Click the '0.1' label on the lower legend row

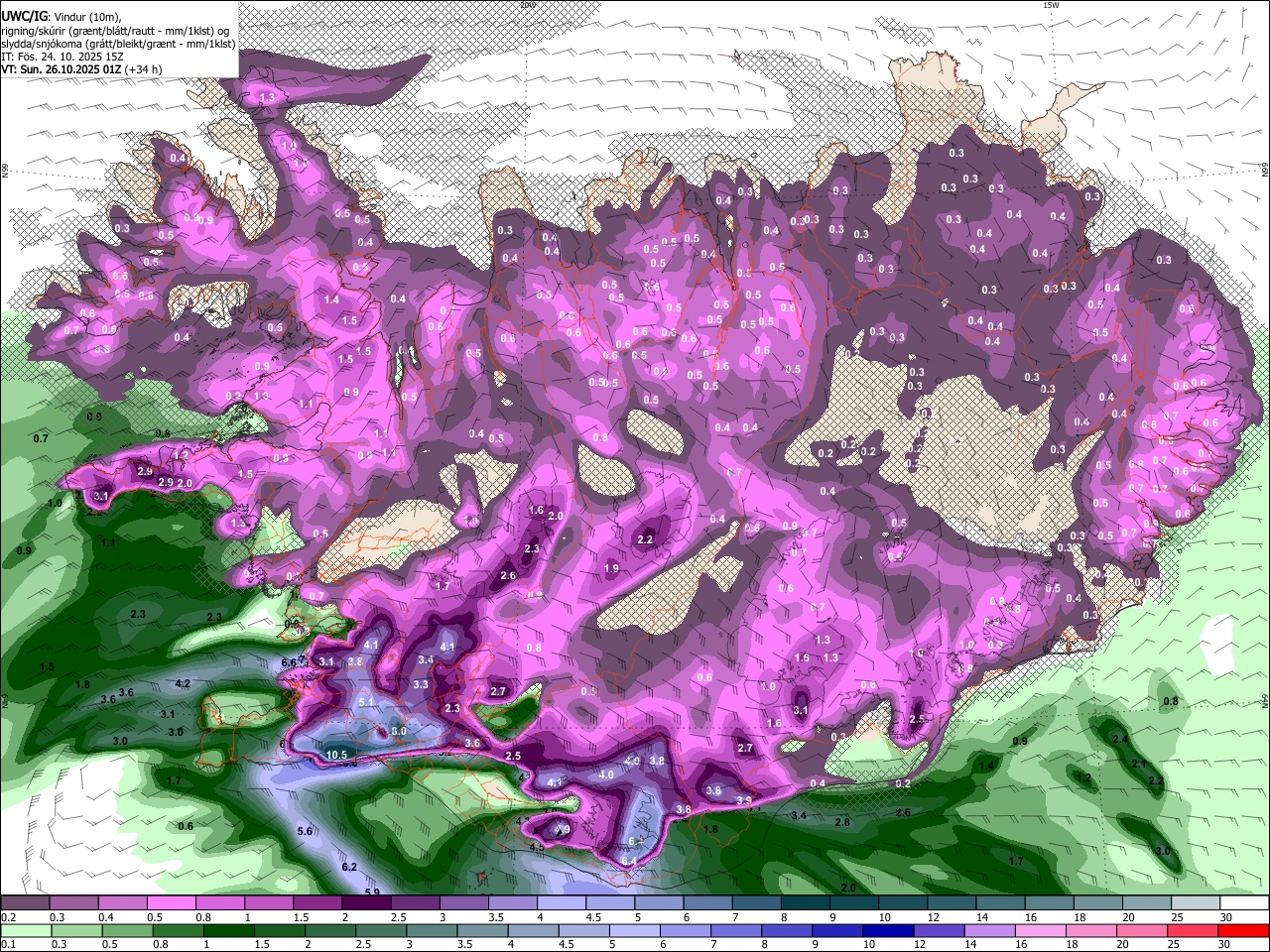tap(8, 945)
